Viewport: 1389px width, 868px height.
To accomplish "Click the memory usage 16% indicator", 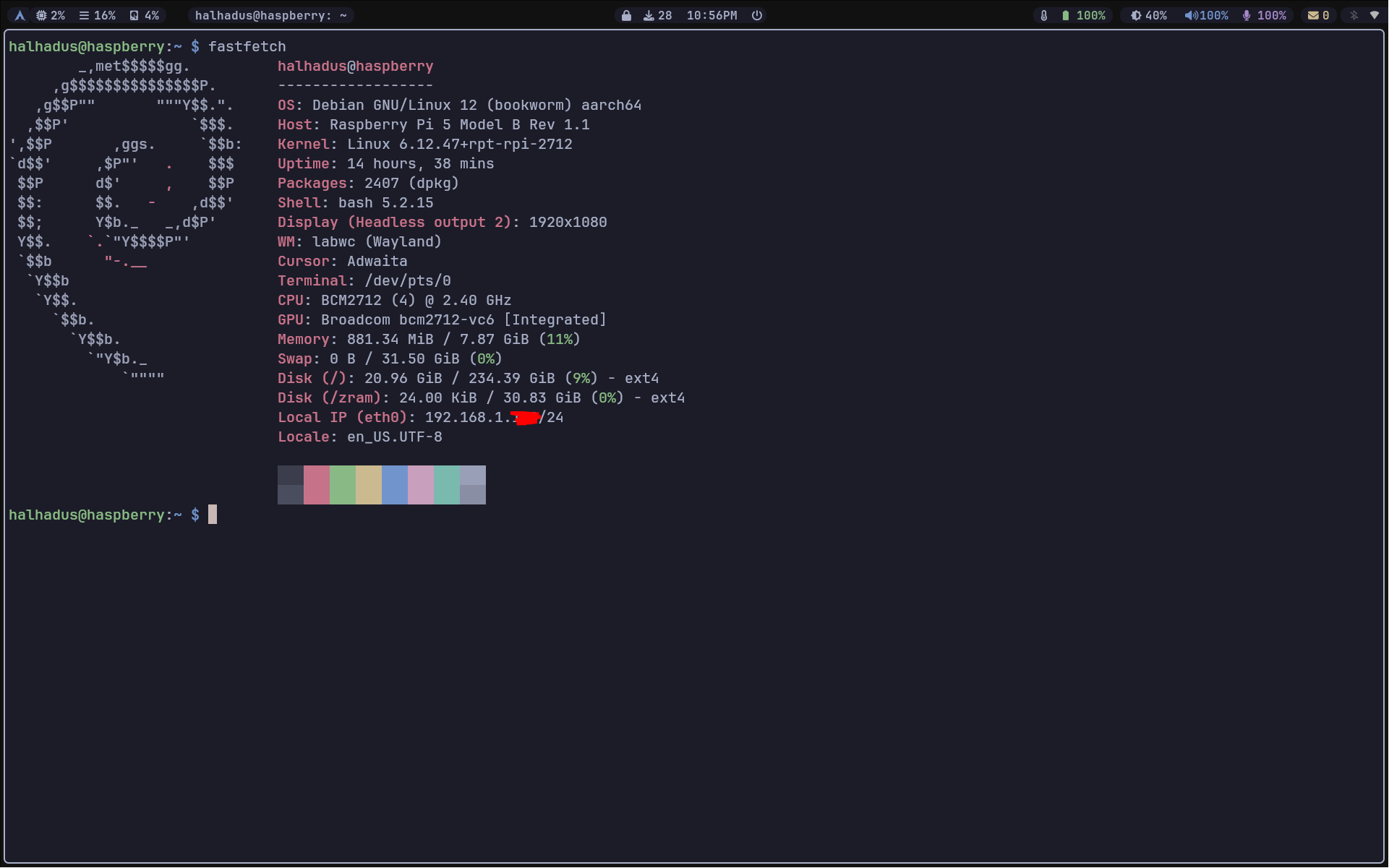I will tap(98, 15).
